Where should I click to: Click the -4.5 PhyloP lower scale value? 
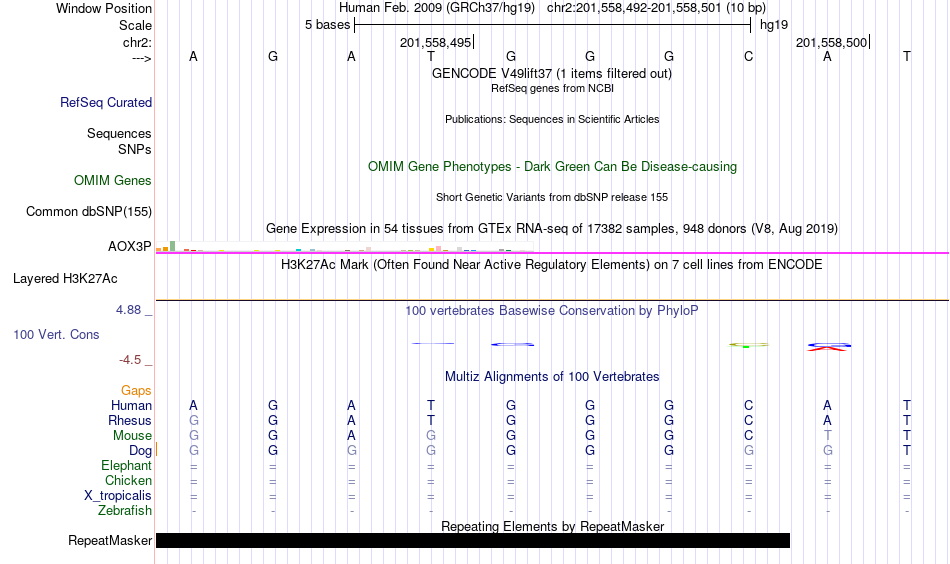pyautogui.click(x=130, y=360)
